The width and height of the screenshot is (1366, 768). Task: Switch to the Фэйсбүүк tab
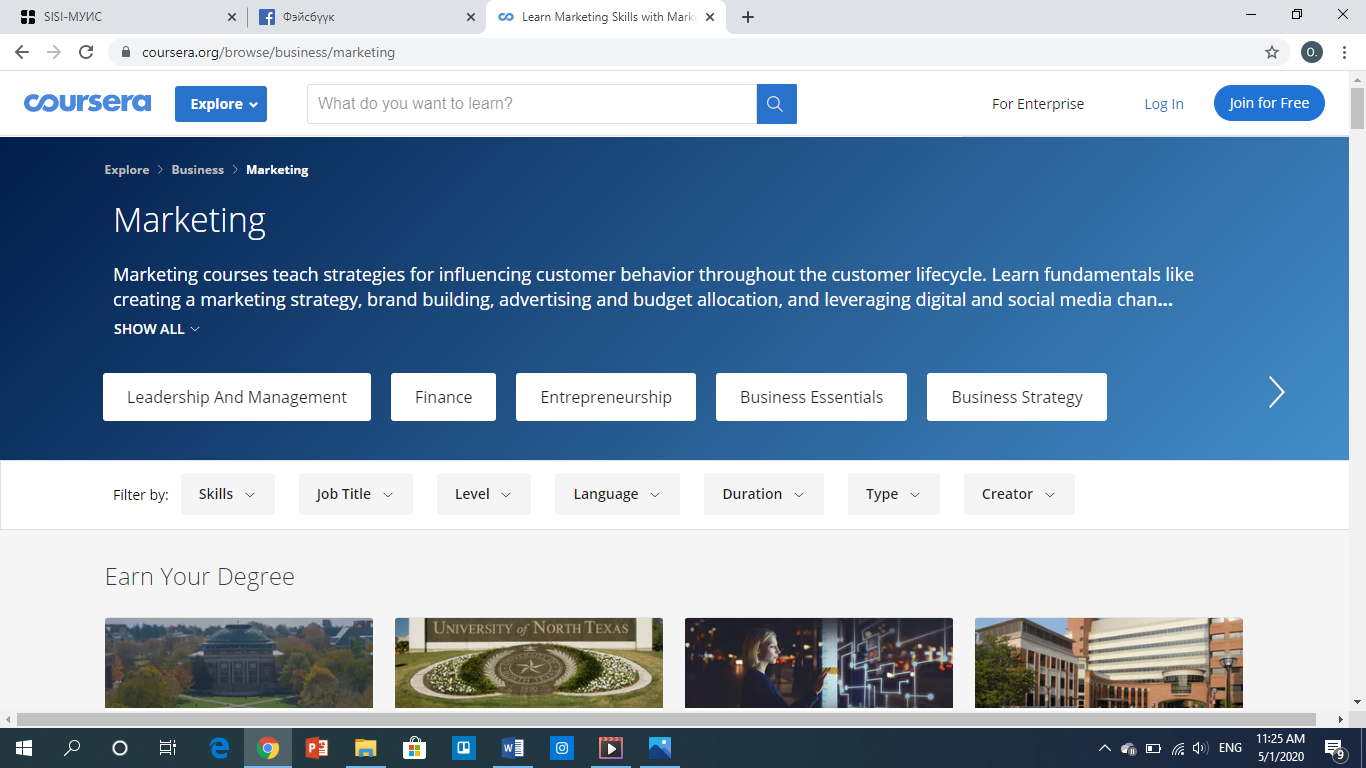pyautogui.click(x=355, y=17)
